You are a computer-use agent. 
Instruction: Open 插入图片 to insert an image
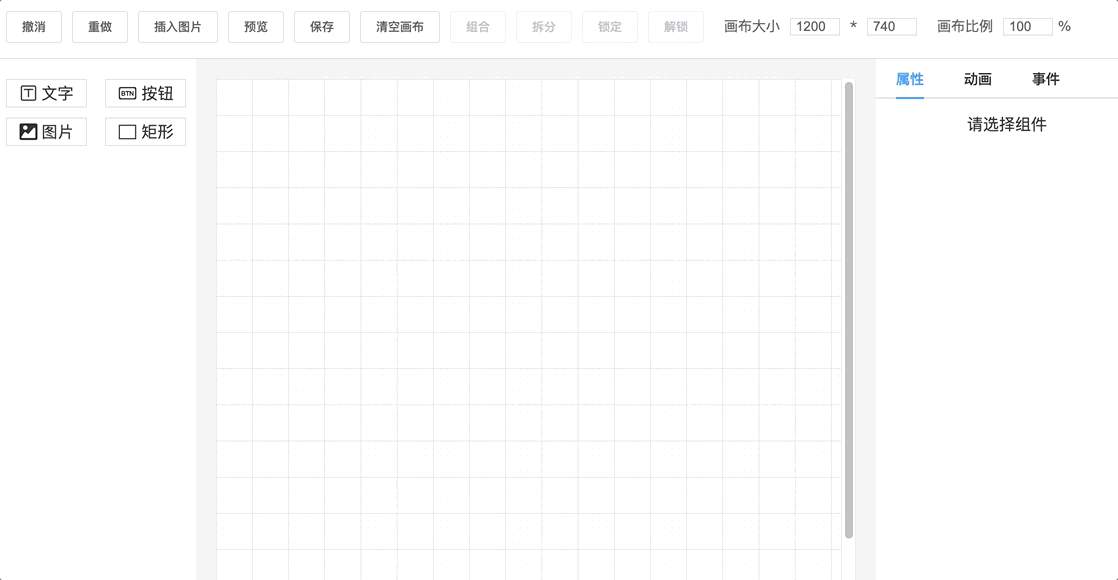click(x=178, y=27)
